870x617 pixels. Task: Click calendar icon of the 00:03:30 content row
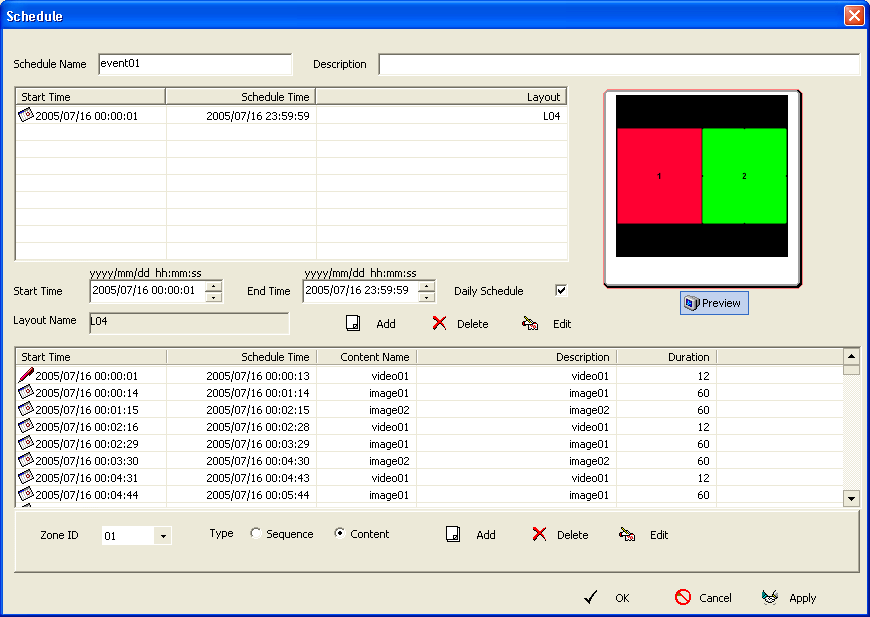[x=26, y=460]
